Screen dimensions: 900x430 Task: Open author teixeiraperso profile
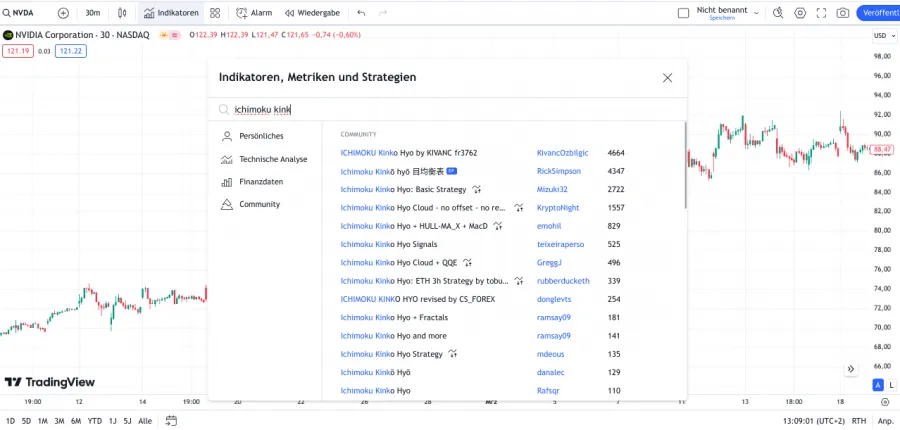click(x=560, y=245)
